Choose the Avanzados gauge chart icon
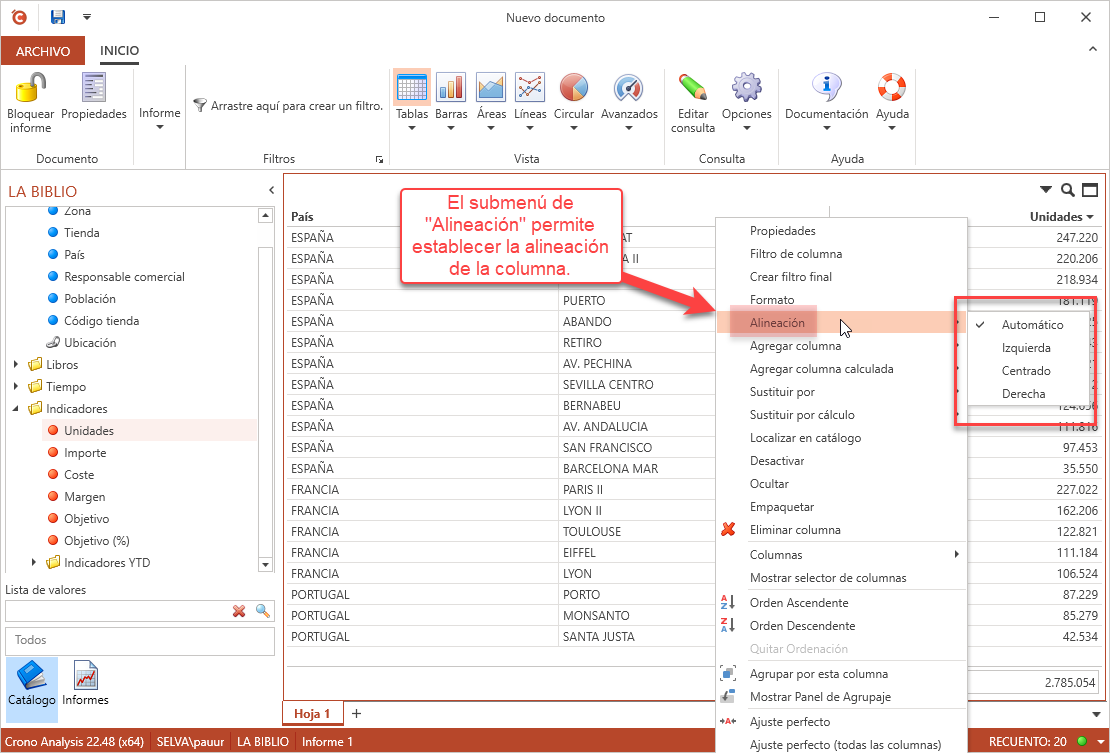 pos(629,88)
